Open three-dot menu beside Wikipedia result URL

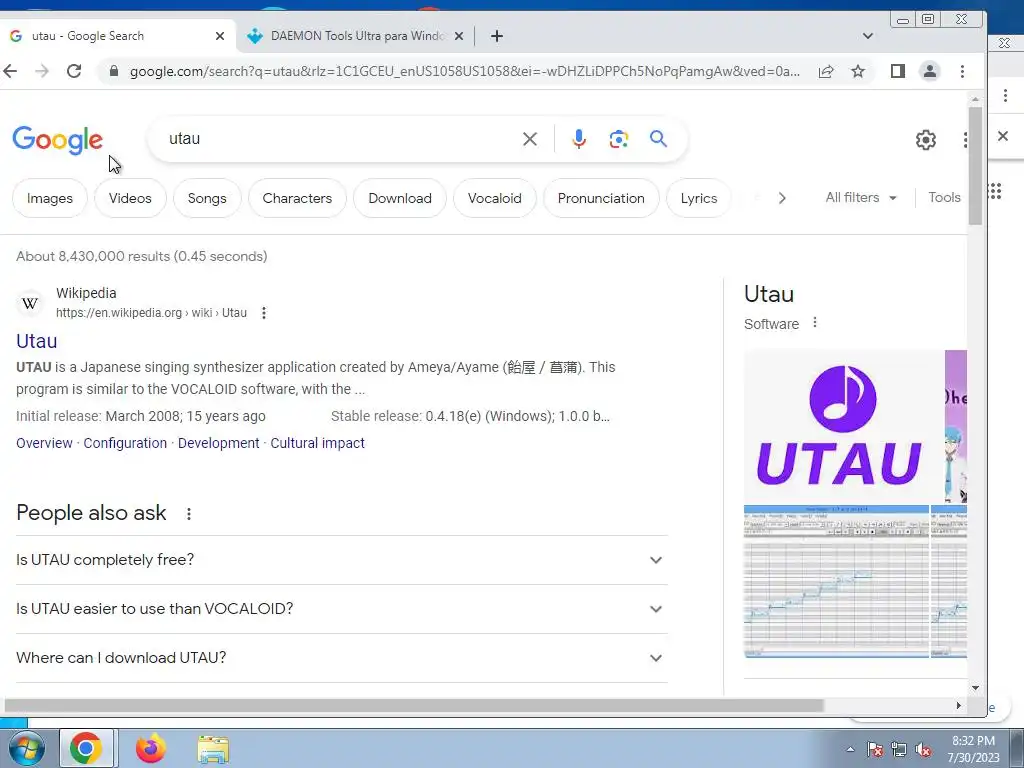pos(264,313)
